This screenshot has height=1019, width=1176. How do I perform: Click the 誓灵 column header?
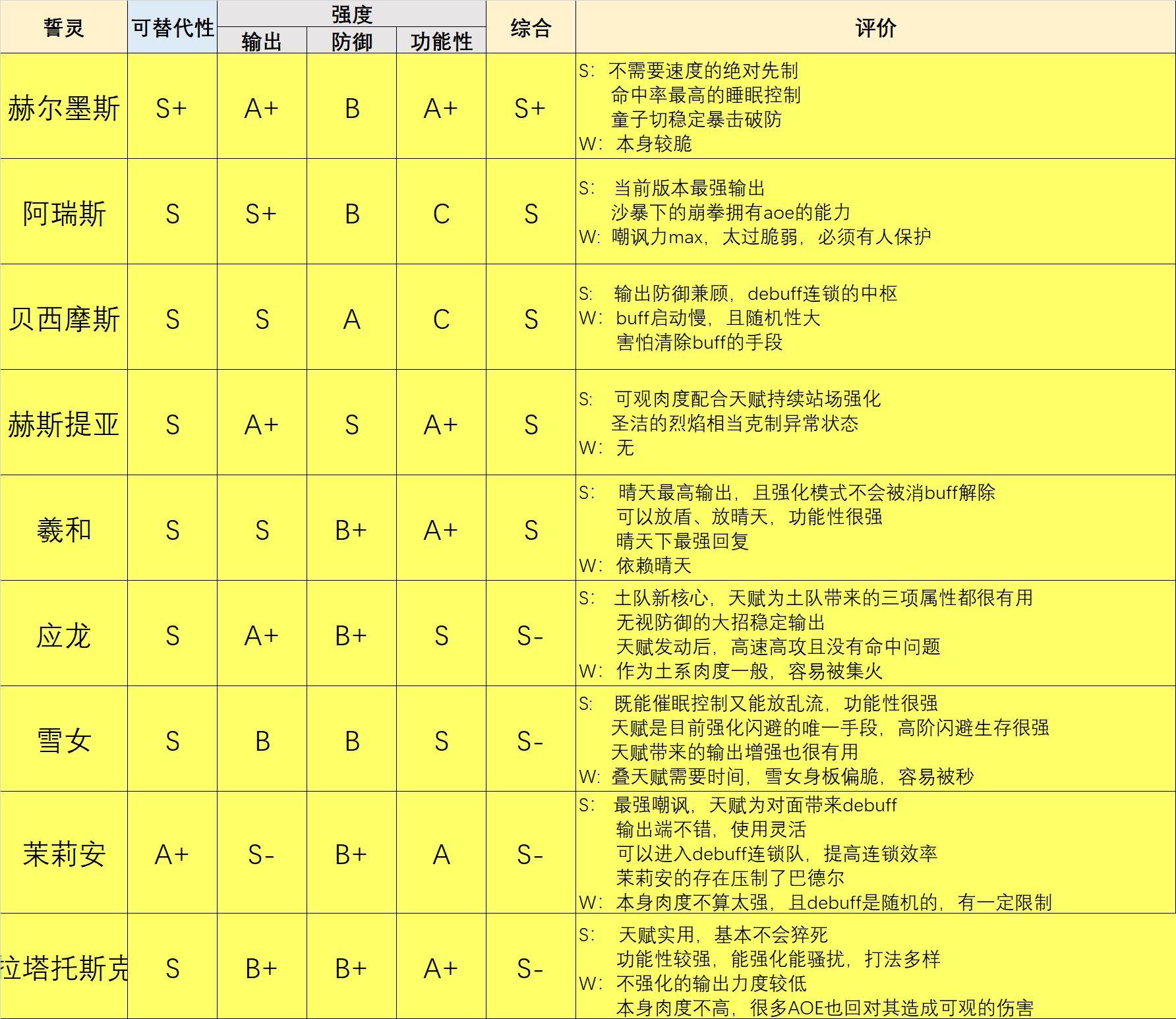63,27
